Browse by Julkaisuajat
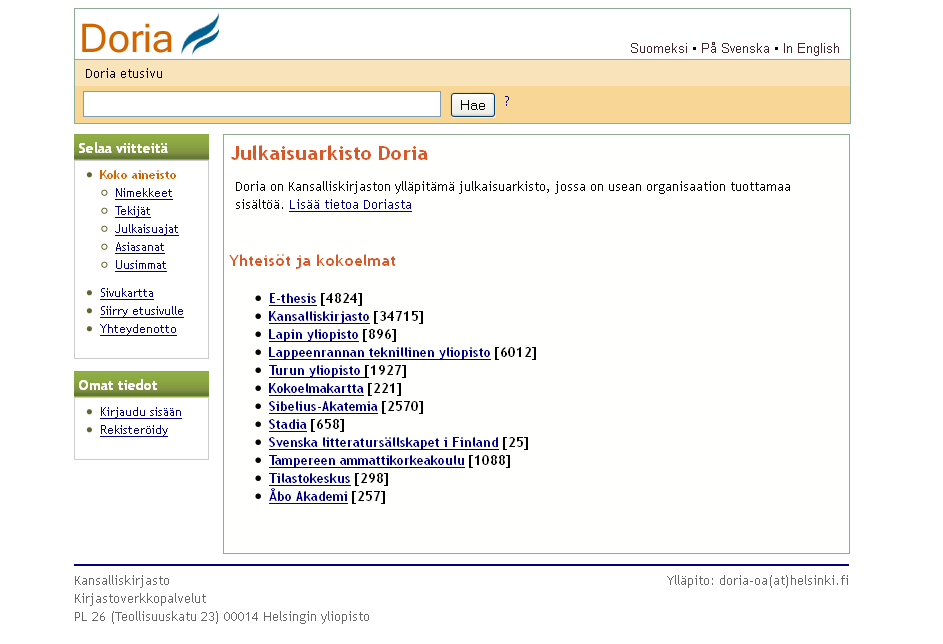 pyautogui.click(x=147, y=229)
